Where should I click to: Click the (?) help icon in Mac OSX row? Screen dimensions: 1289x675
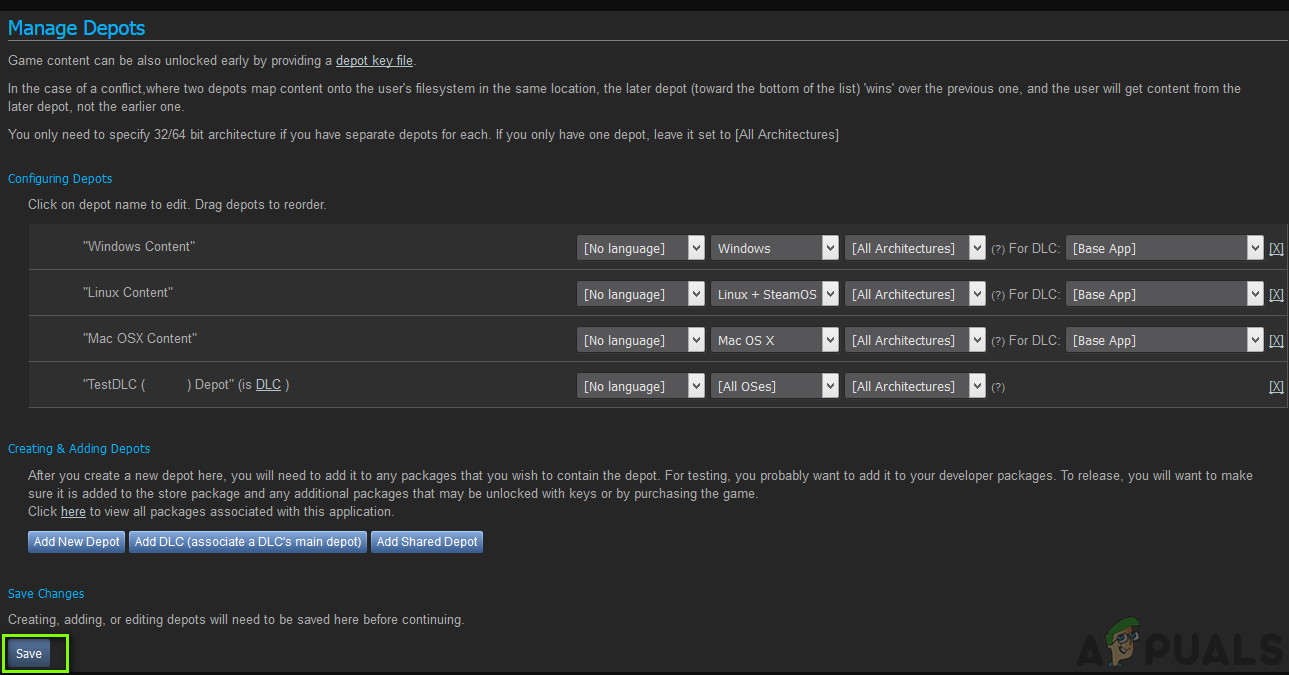point(997,341)
